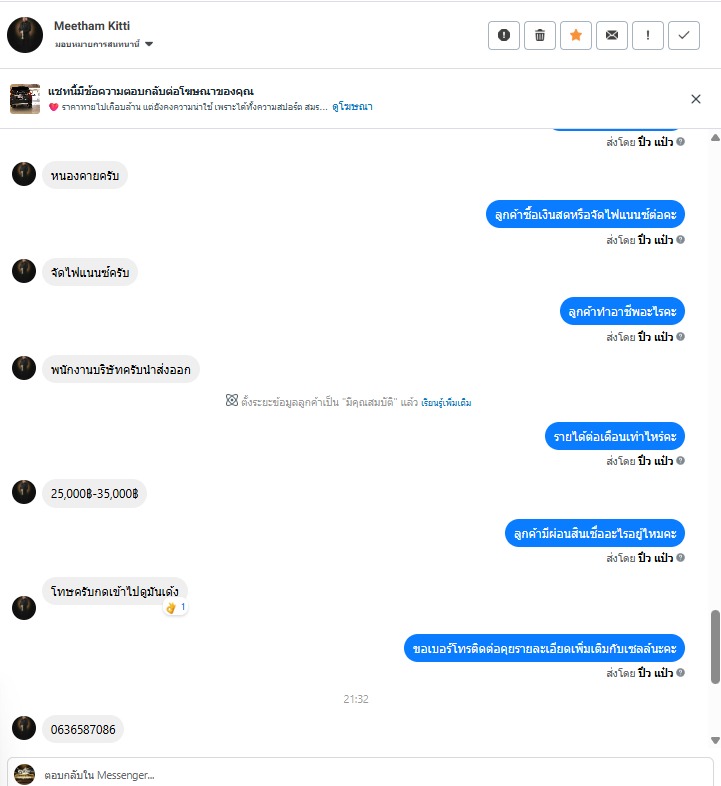Mark conversation done with checkmark icon
The image size is (721, 786).
684,35
